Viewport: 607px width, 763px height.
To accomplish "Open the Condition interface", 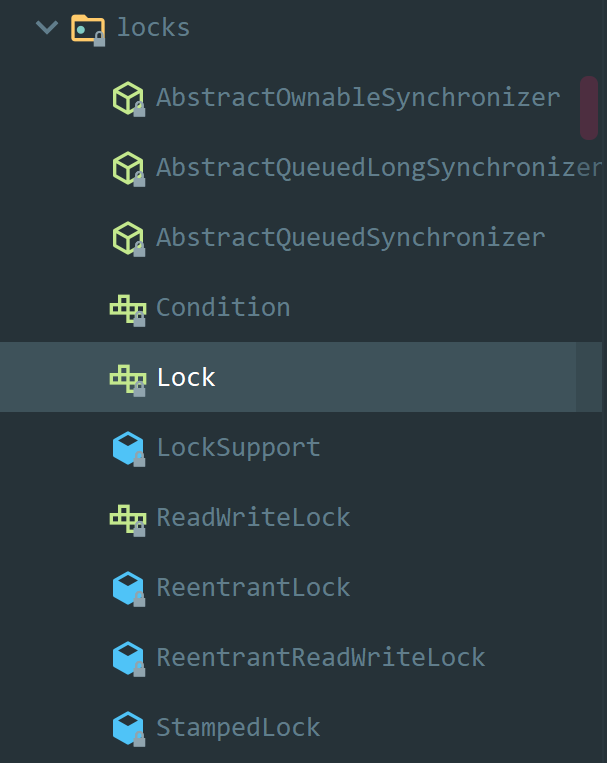I will point(223,308).
